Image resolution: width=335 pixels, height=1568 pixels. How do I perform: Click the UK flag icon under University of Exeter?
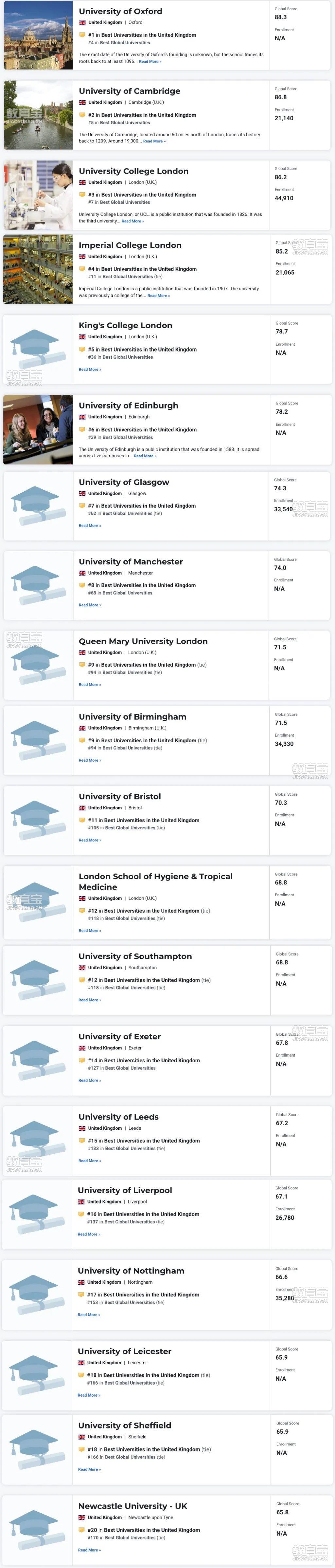[82, 1048]
